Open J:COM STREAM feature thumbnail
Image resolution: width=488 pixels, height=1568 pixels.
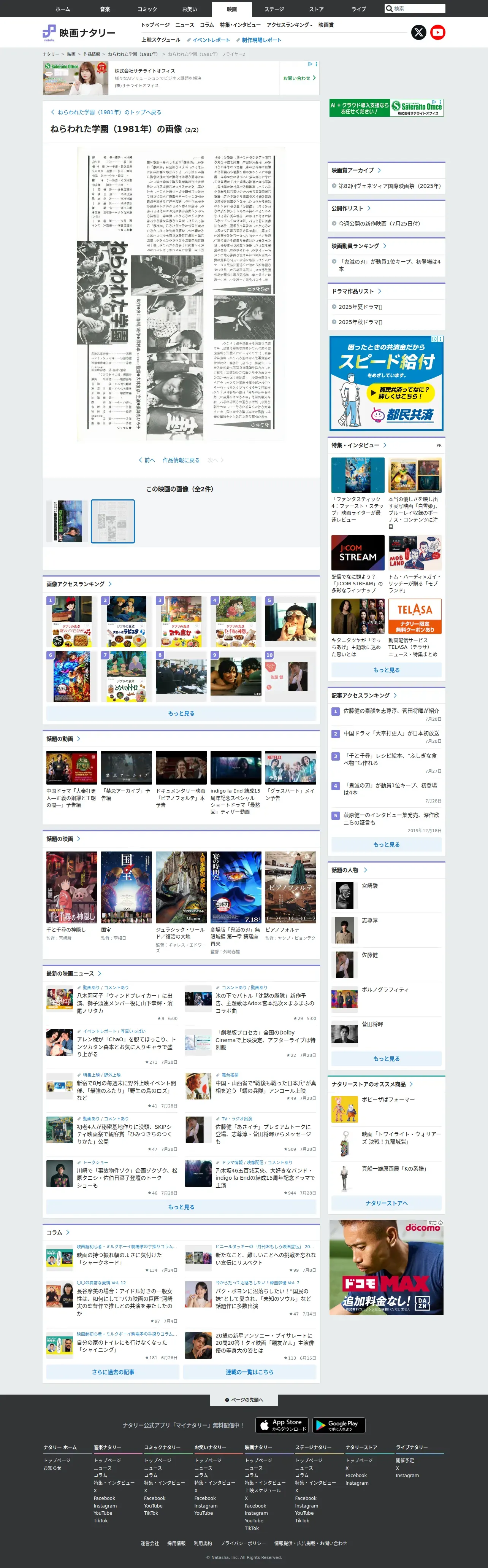tap(358, 553)
